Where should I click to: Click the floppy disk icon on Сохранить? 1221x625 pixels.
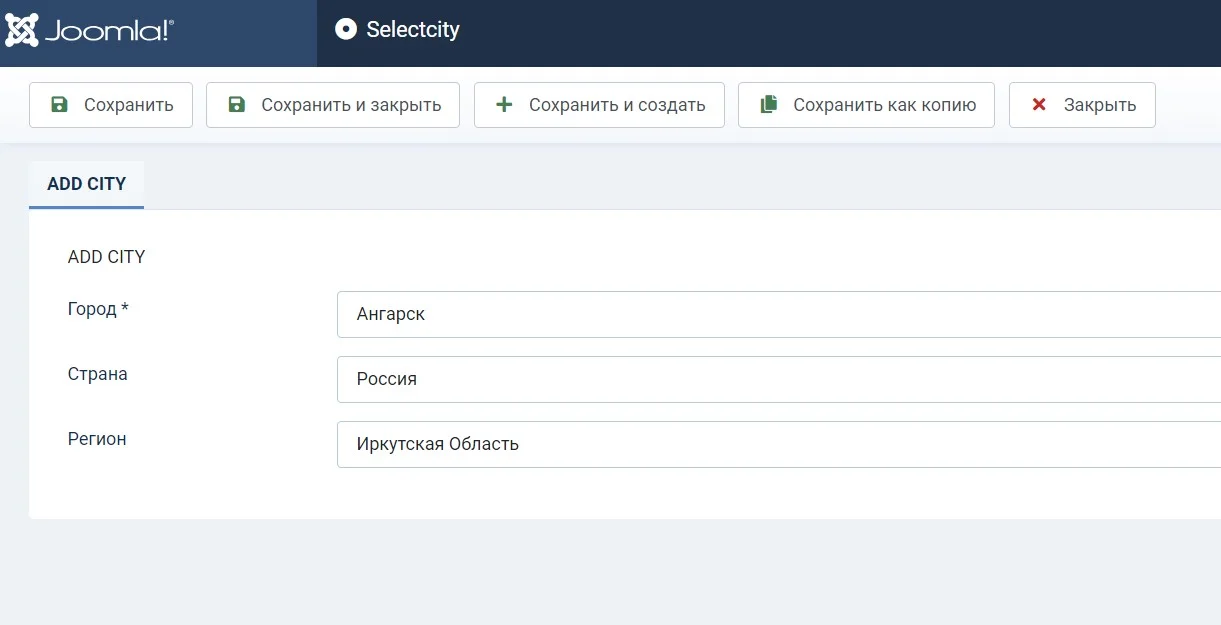point(60,105)
